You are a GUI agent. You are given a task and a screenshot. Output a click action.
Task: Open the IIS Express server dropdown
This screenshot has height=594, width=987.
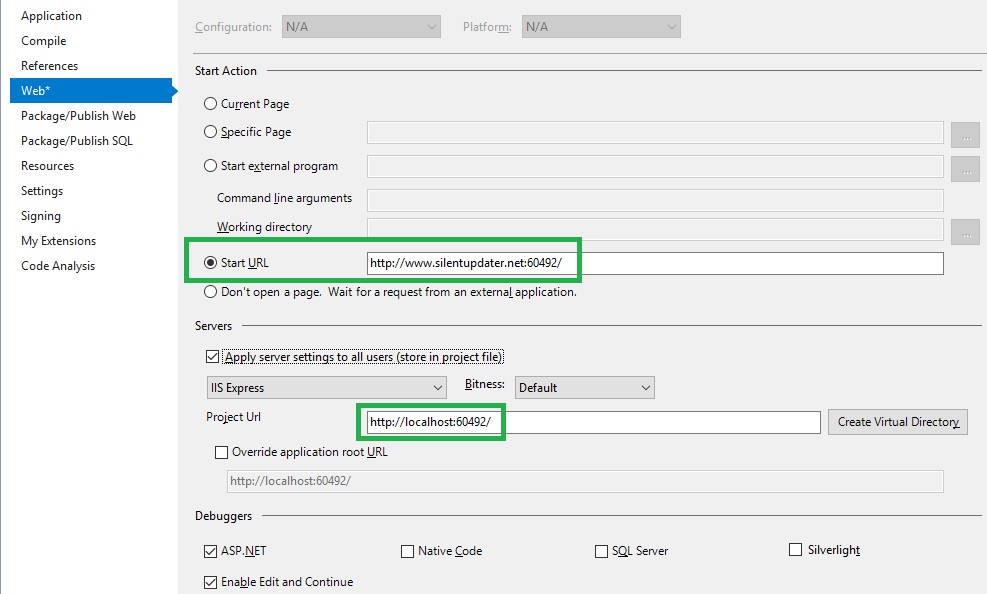tap(327, 388)
